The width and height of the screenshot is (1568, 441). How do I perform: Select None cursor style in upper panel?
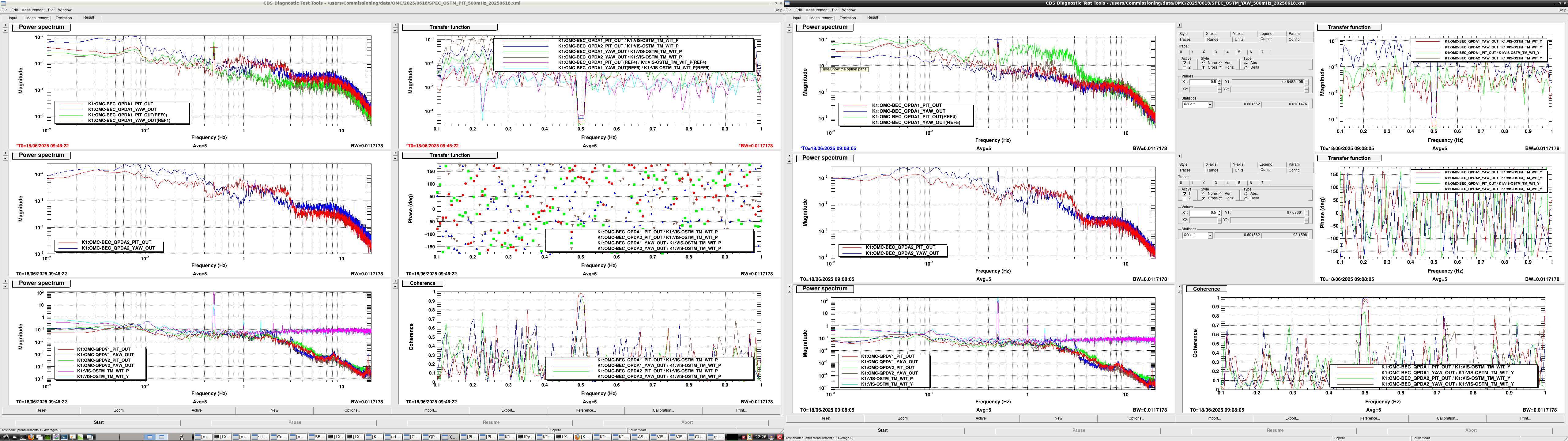(x=1203, y=63)
